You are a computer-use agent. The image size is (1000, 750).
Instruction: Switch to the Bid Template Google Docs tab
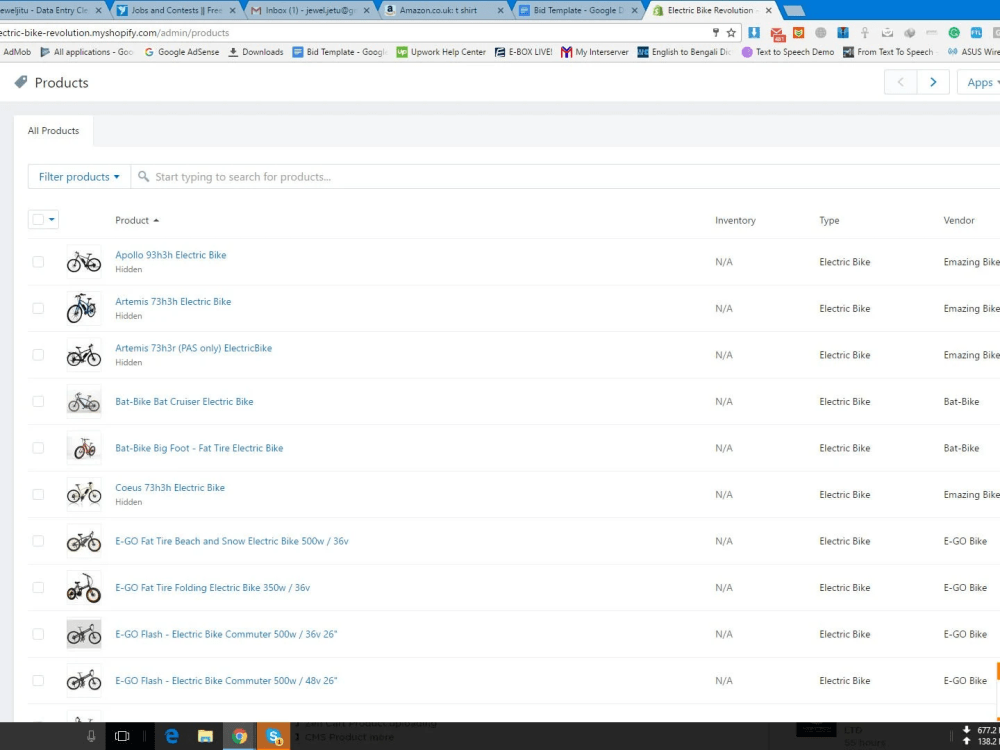tap(578, 10)
